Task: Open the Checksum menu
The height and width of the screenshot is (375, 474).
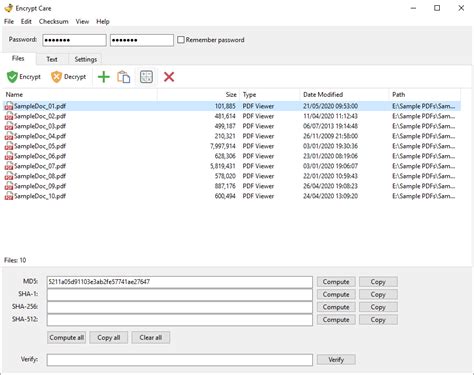Action: 54,22
